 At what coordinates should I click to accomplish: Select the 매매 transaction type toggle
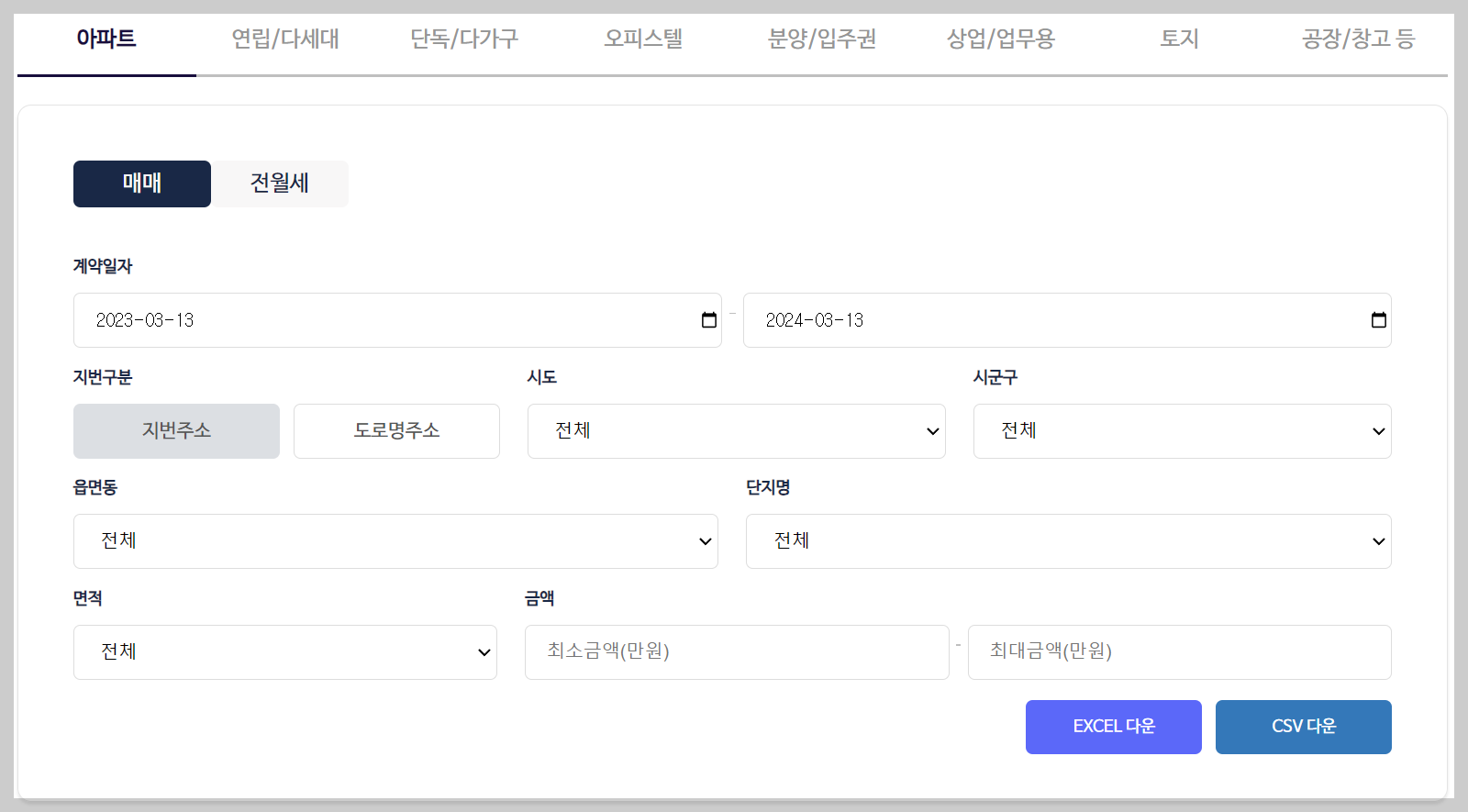click(x=142, y=184)
